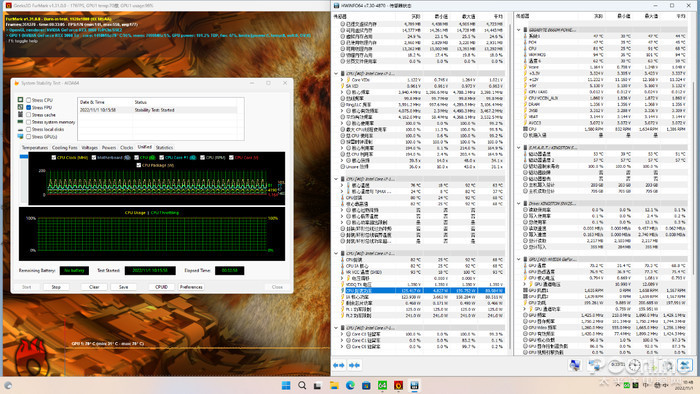Screen dimensions: 700x394
Task: Open File Explorer from the taskbar
Action: 334,385
